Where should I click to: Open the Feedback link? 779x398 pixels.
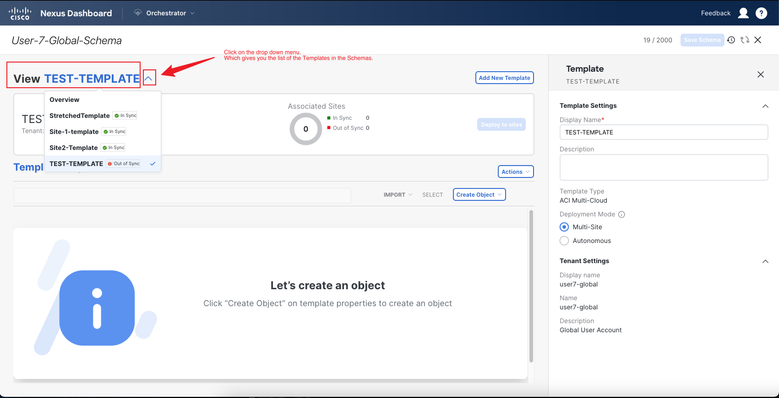coord(715,13)
